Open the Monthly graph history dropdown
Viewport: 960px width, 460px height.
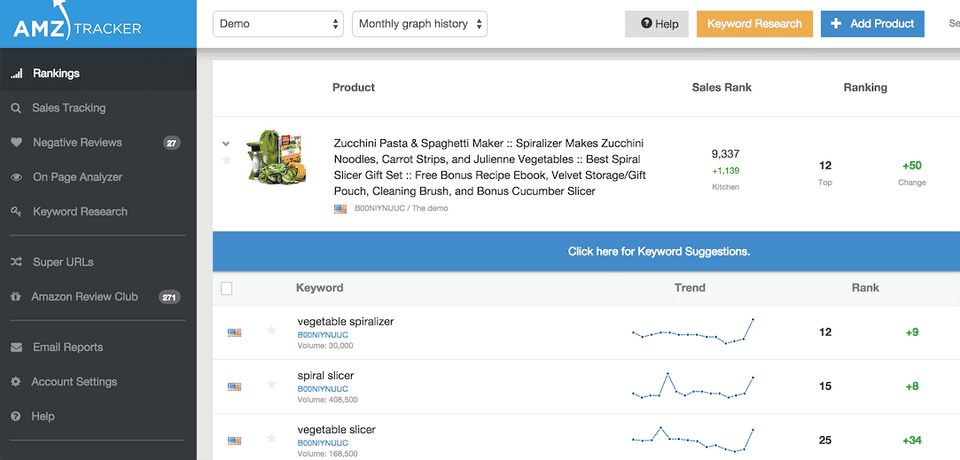click(419, 24)
